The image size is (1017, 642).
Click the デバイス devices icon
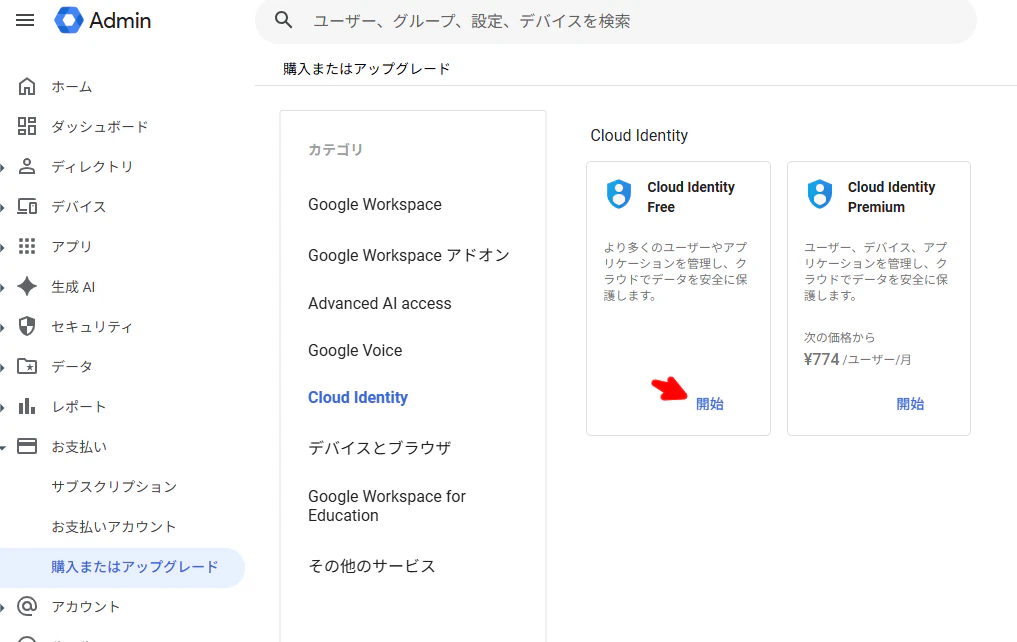pos(27,206)
